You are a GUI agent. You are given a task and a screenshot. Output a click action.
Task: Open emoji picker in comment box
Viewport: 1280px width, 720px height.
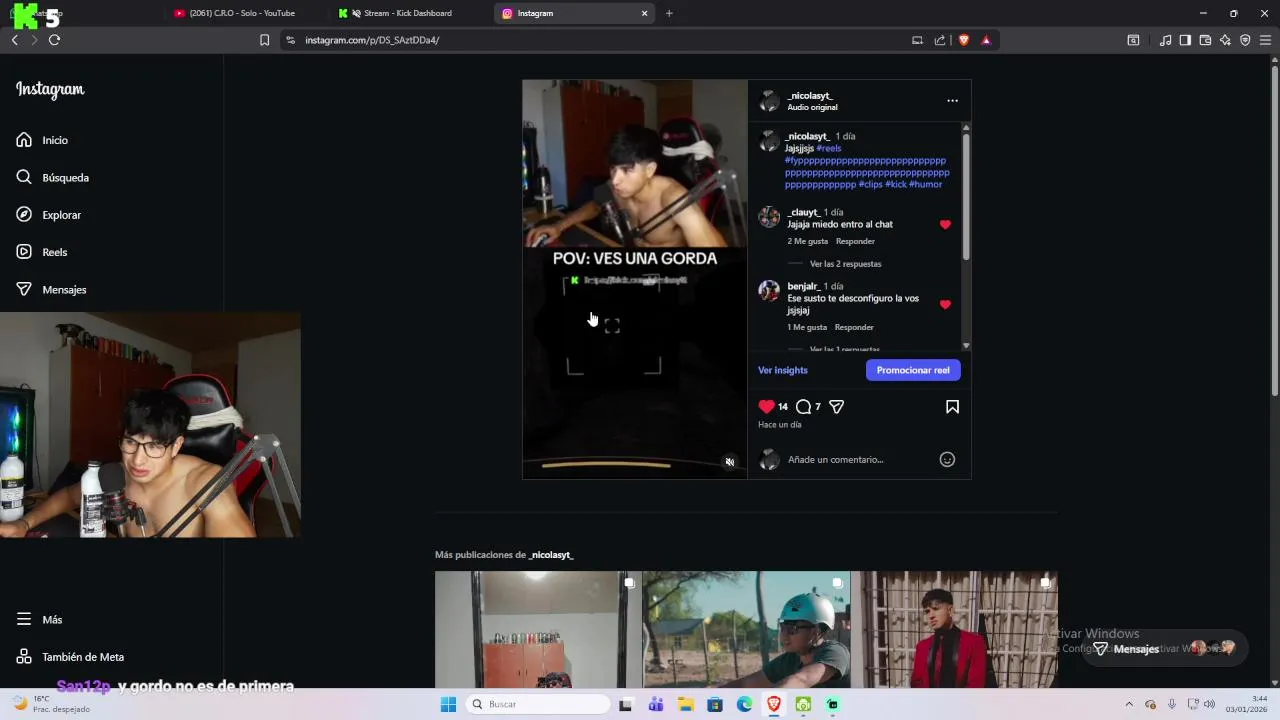pyautogui.click(x=947, y=459)
